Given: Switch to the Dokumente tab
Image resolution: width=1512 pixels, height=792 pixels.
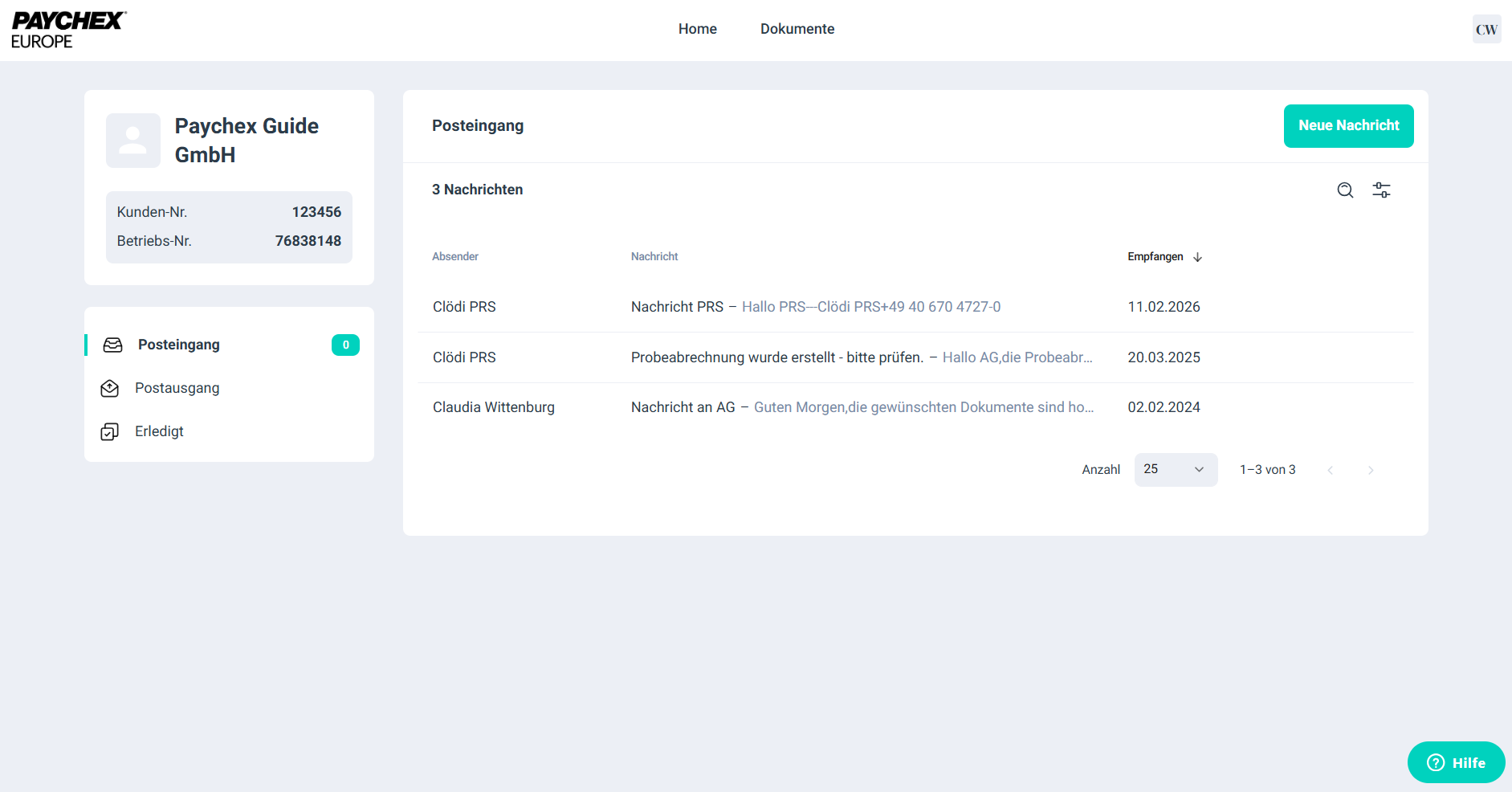Looking at the screenshot, I should (797, 29).
